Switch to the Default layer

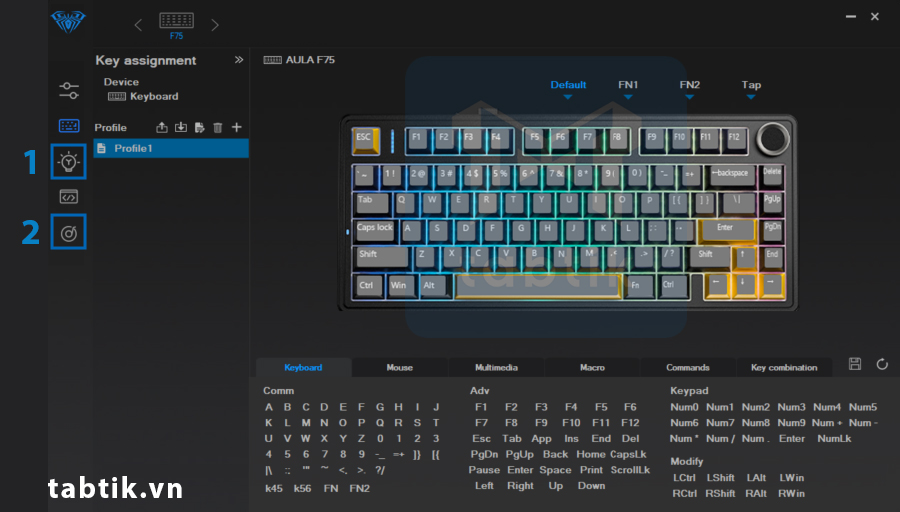tap(568, 87)
